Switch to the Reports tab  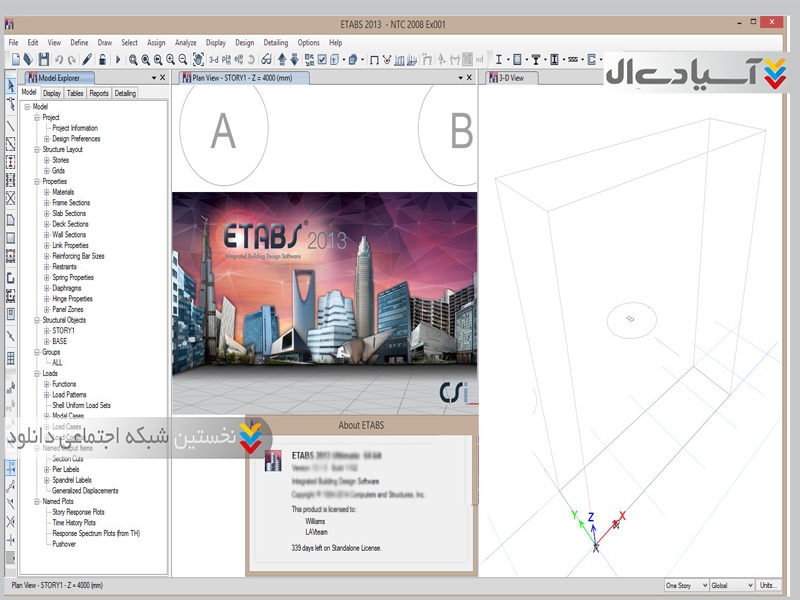pyautogui.click(x=99, y=93)
